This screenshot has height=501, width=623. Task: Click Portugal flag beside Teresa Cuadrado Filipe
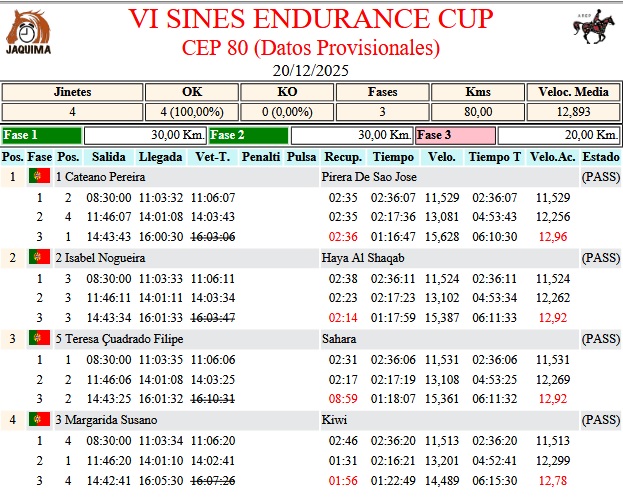click(x=39, y=338)
